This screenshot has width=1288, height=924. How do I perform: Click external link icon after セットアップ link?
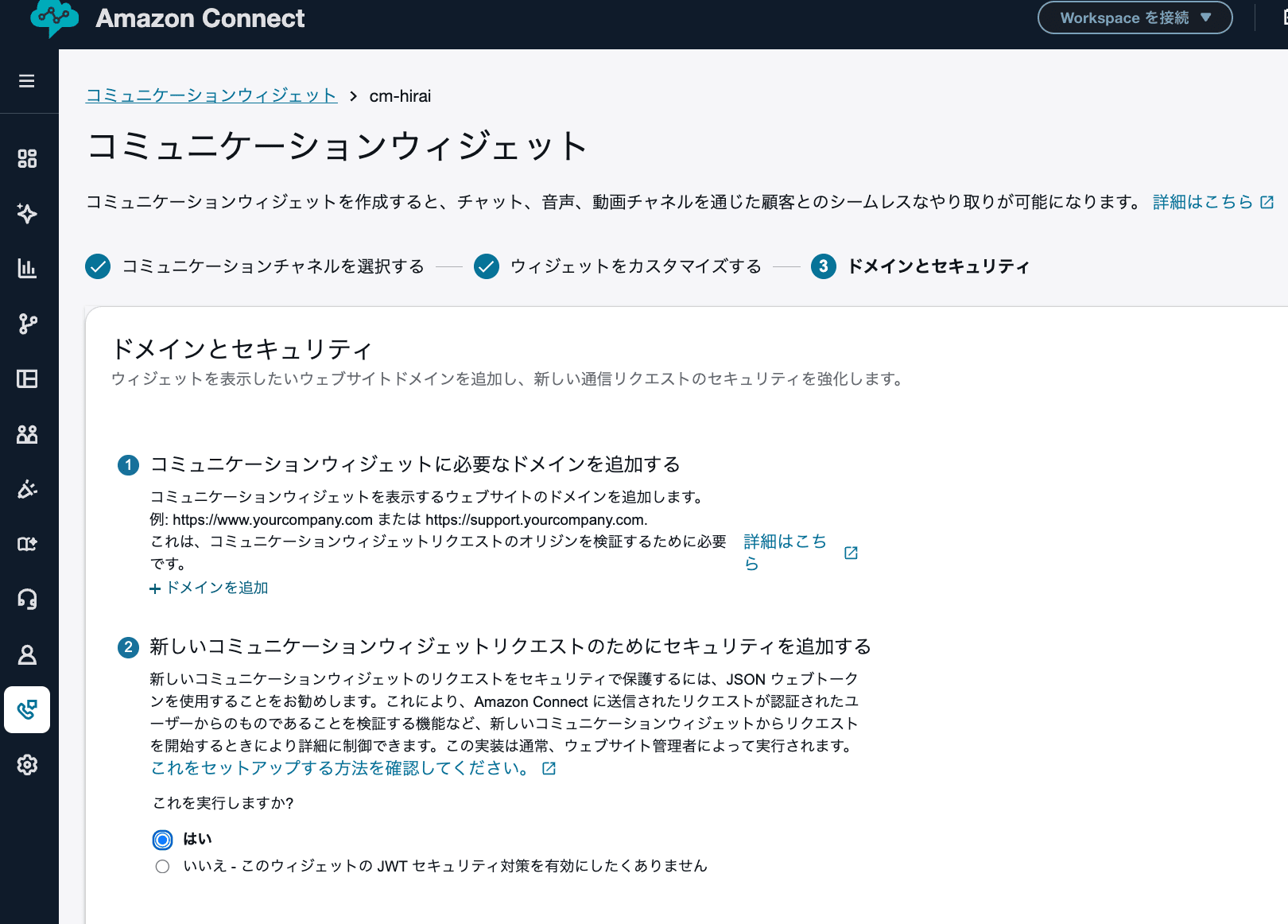(549, 768)
